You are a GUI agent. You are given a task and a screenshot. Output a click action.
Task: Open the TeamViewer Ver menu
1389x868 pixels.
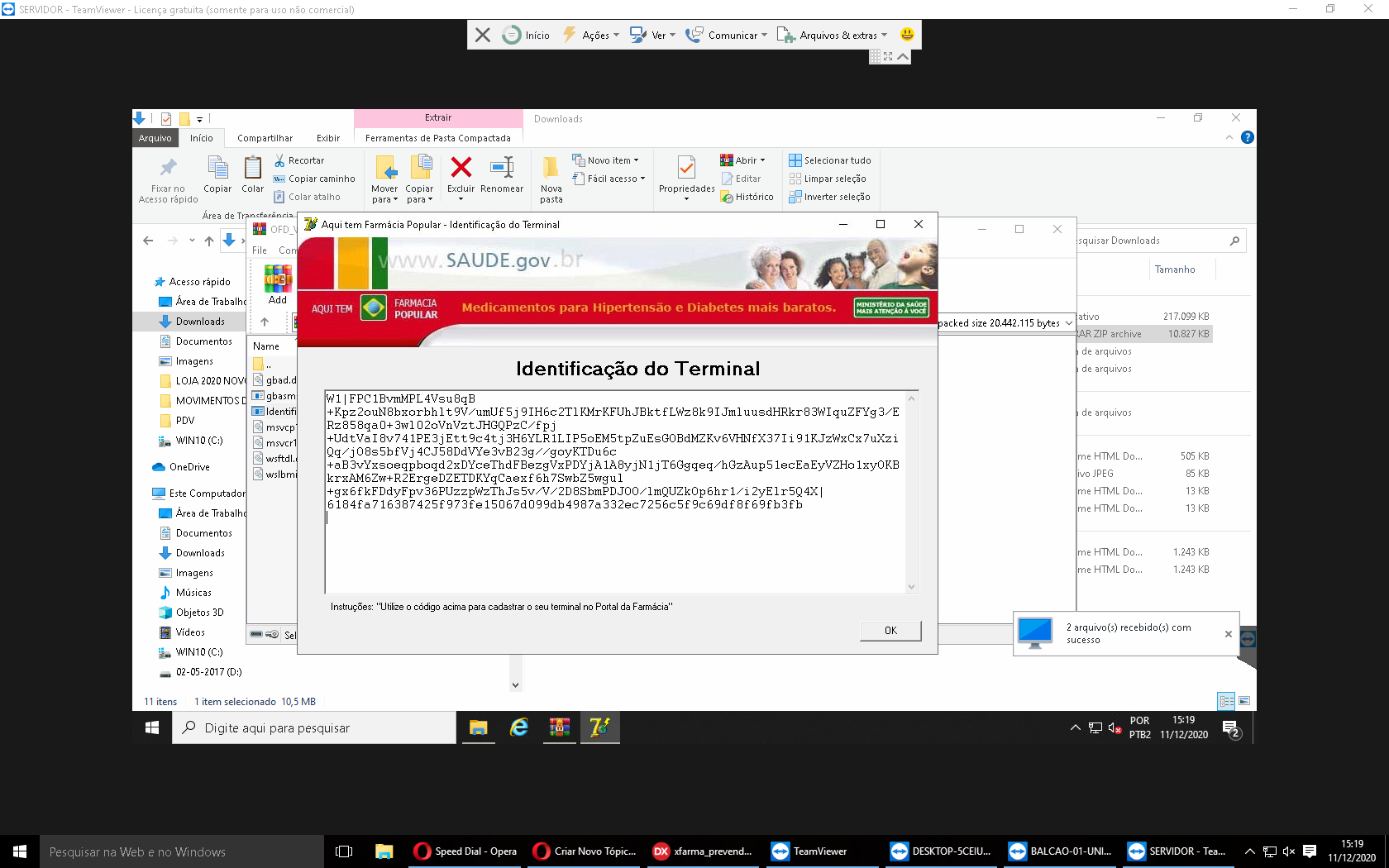(652, 35)
